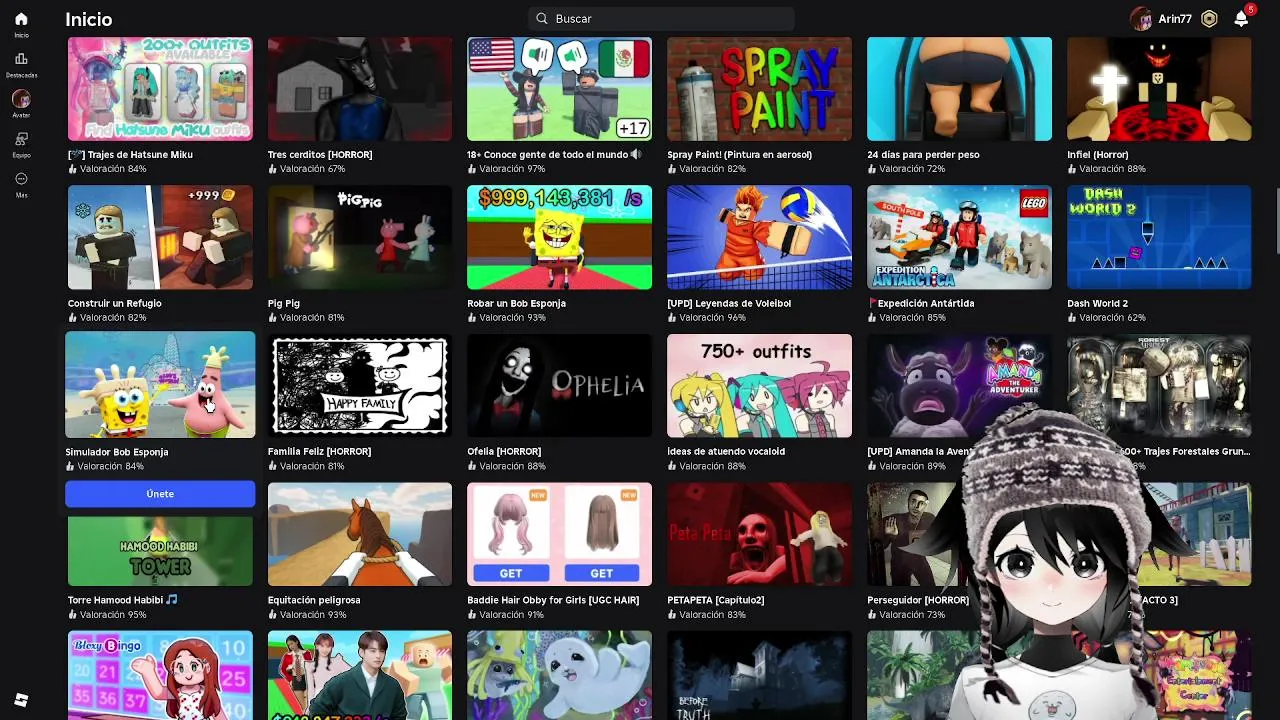Click thumbs-up icon under Construir un Refugio
Image resolution: width=1280 pixels, height=720 pixels.
pyautogui.click(x=72, y=317)
